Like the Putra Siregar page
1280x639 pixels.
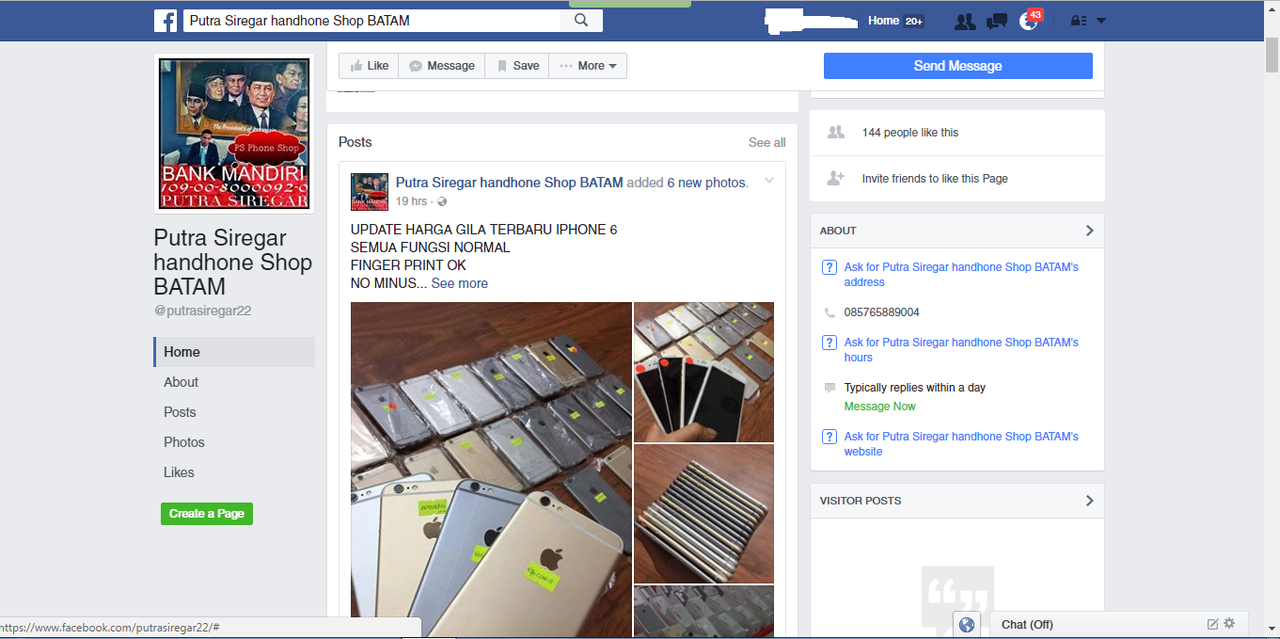[369, 66]
